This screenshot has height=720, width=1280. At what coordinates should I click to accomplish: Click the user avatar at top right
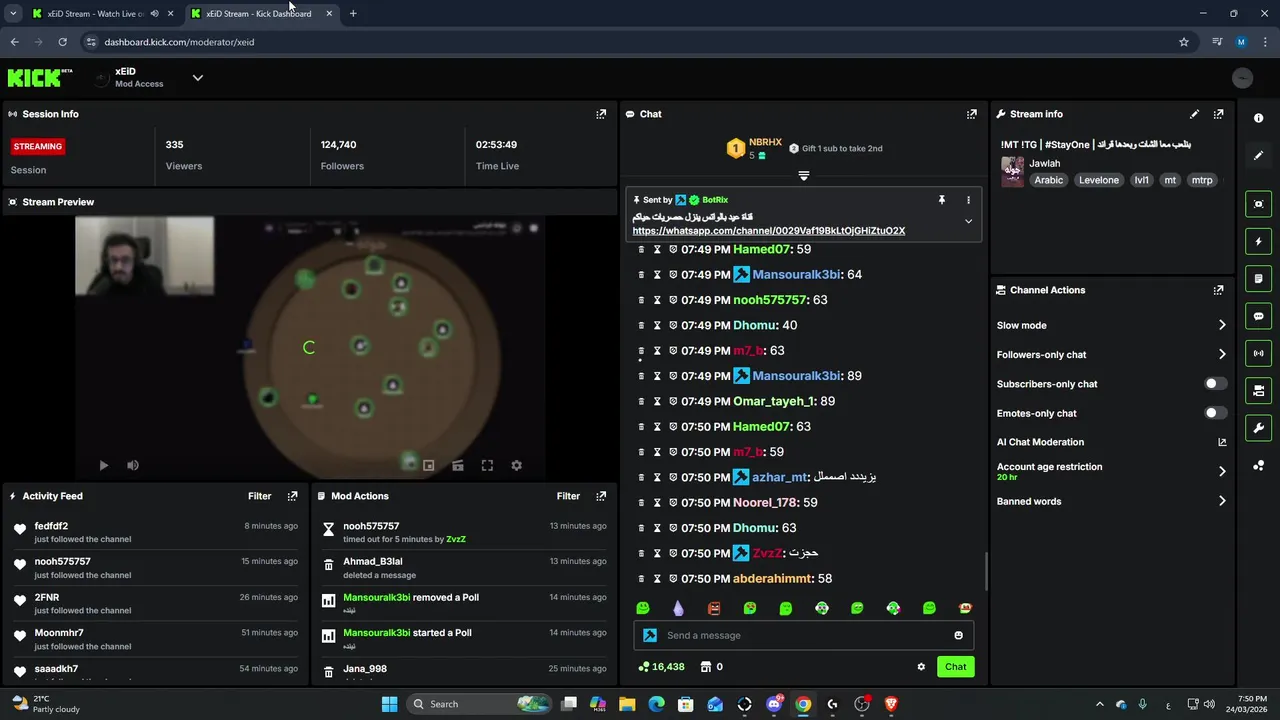(1242, 78)
